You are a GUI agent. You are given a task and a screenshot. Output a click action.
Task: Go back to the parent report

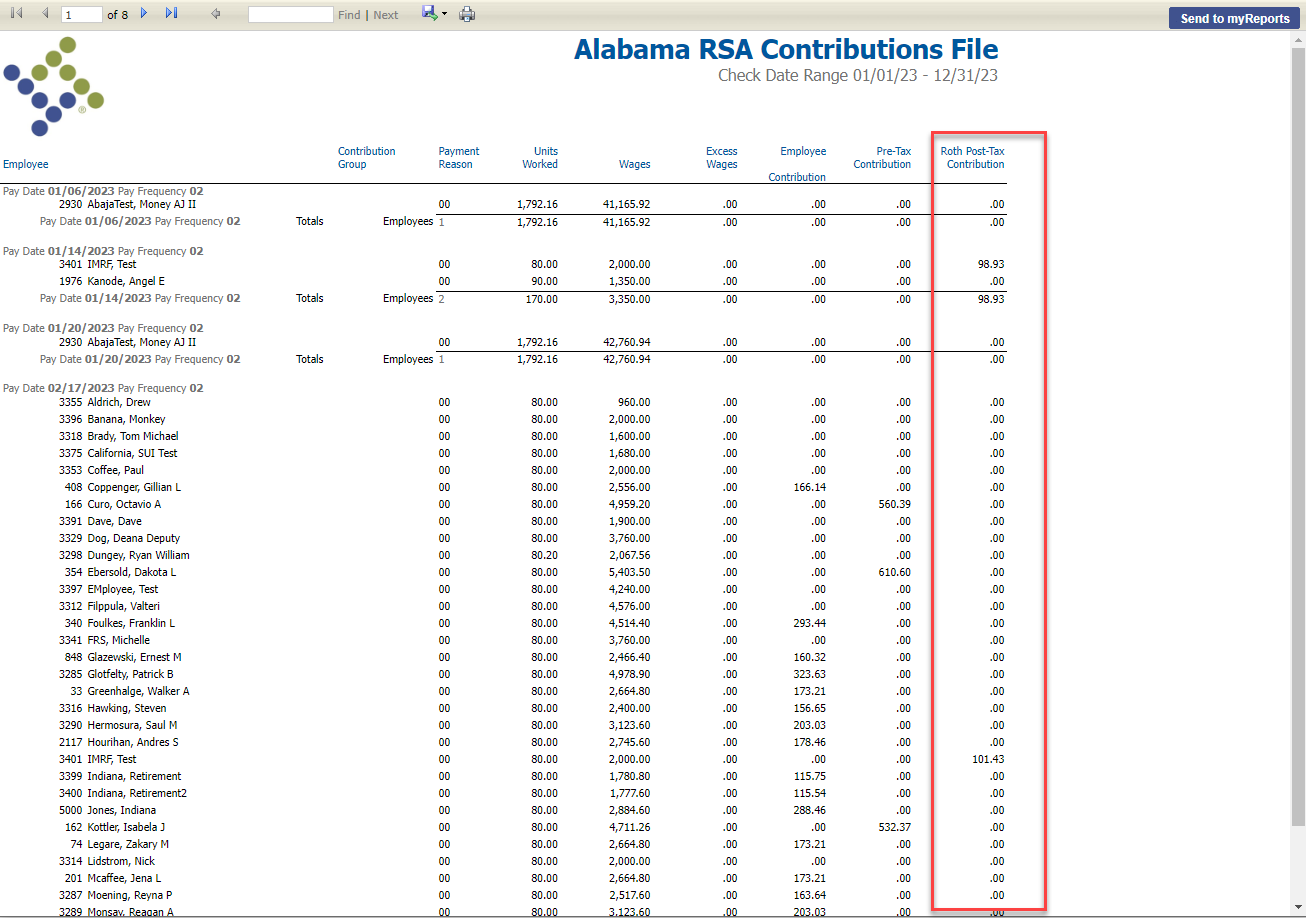pos(216,14)
